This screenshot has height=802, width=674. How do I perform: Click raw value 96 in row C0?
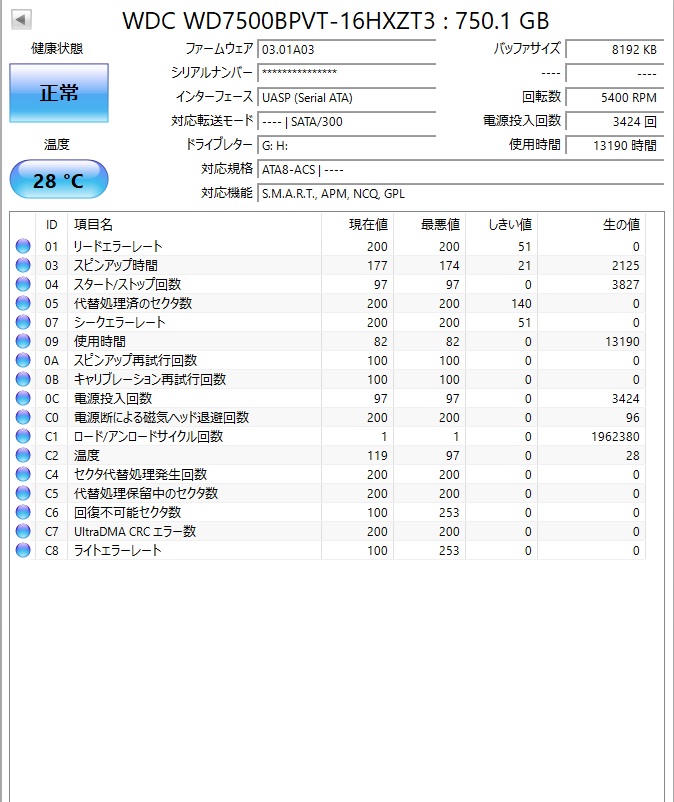point(633,417)
